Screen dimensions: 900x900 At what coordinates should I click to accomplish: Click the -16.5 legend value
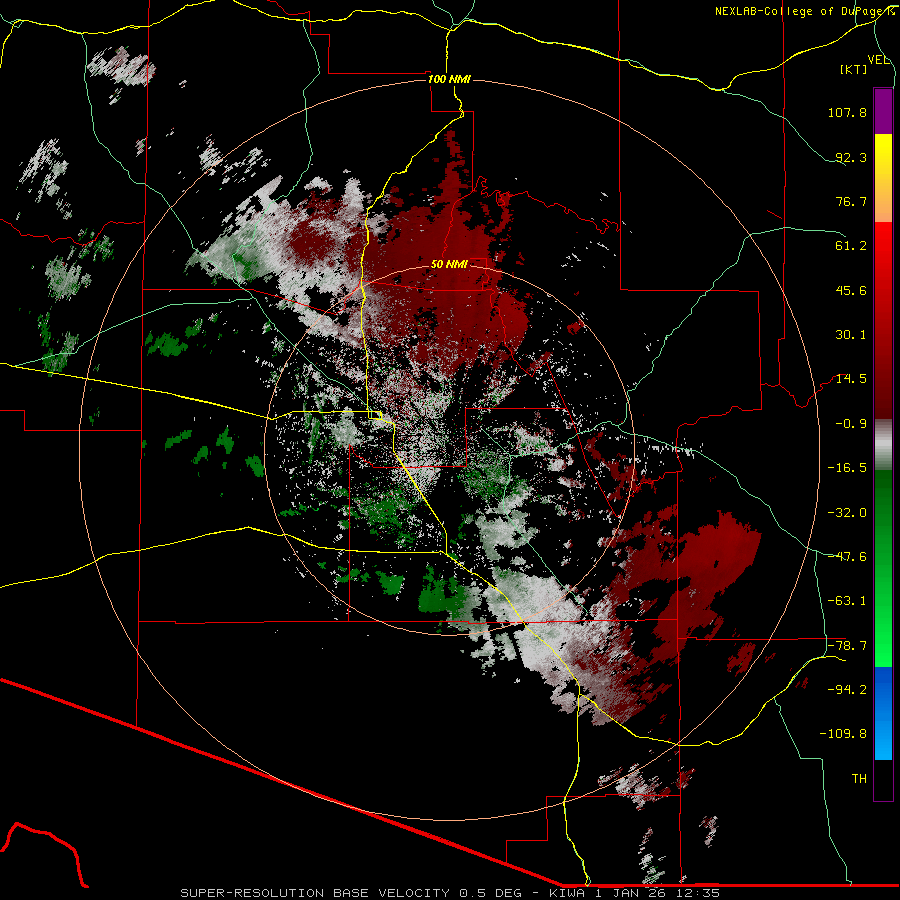[847, 468]
